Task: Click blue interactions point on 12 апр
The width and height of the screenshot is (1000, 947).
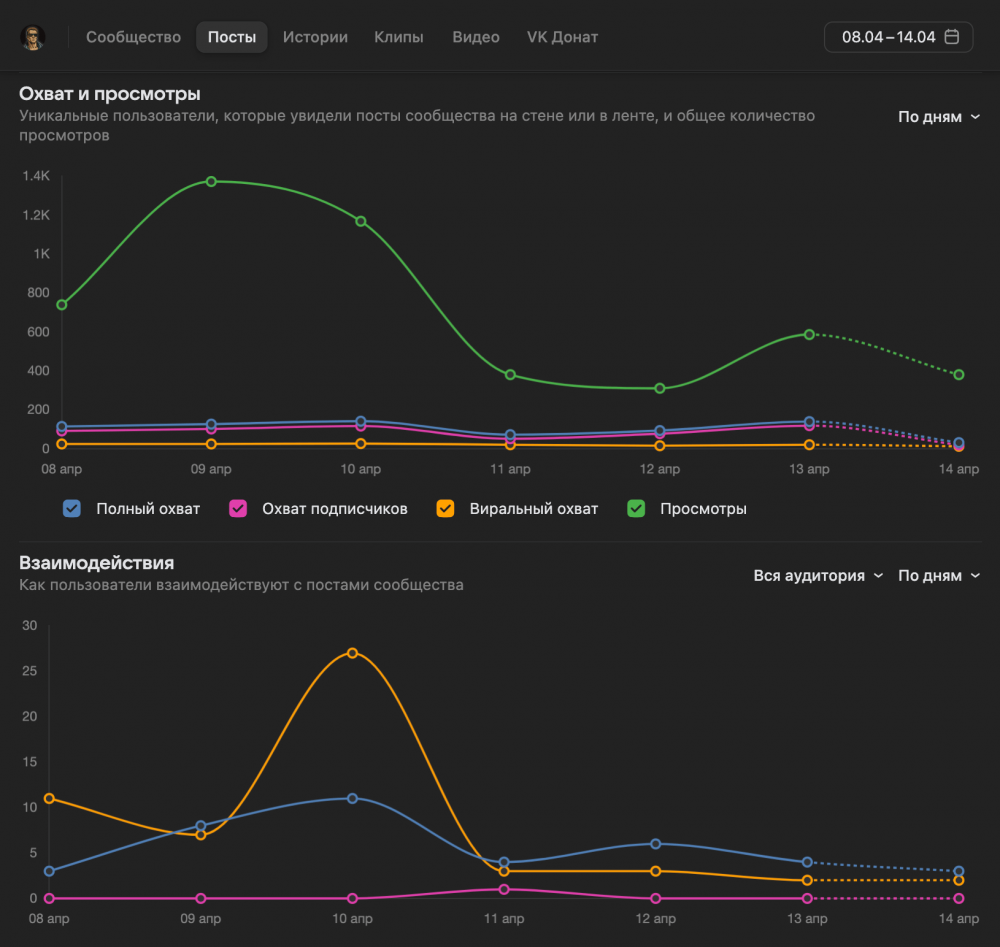Action: (x=656, y=844)
